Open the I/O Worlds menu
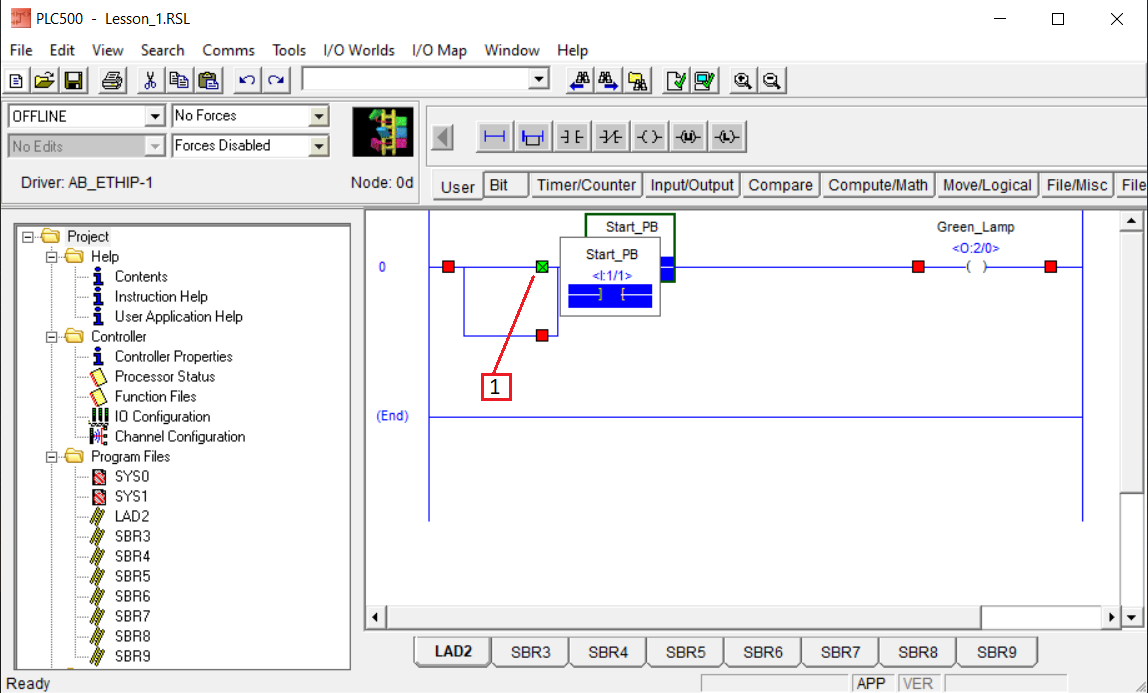 coord(359,50)
